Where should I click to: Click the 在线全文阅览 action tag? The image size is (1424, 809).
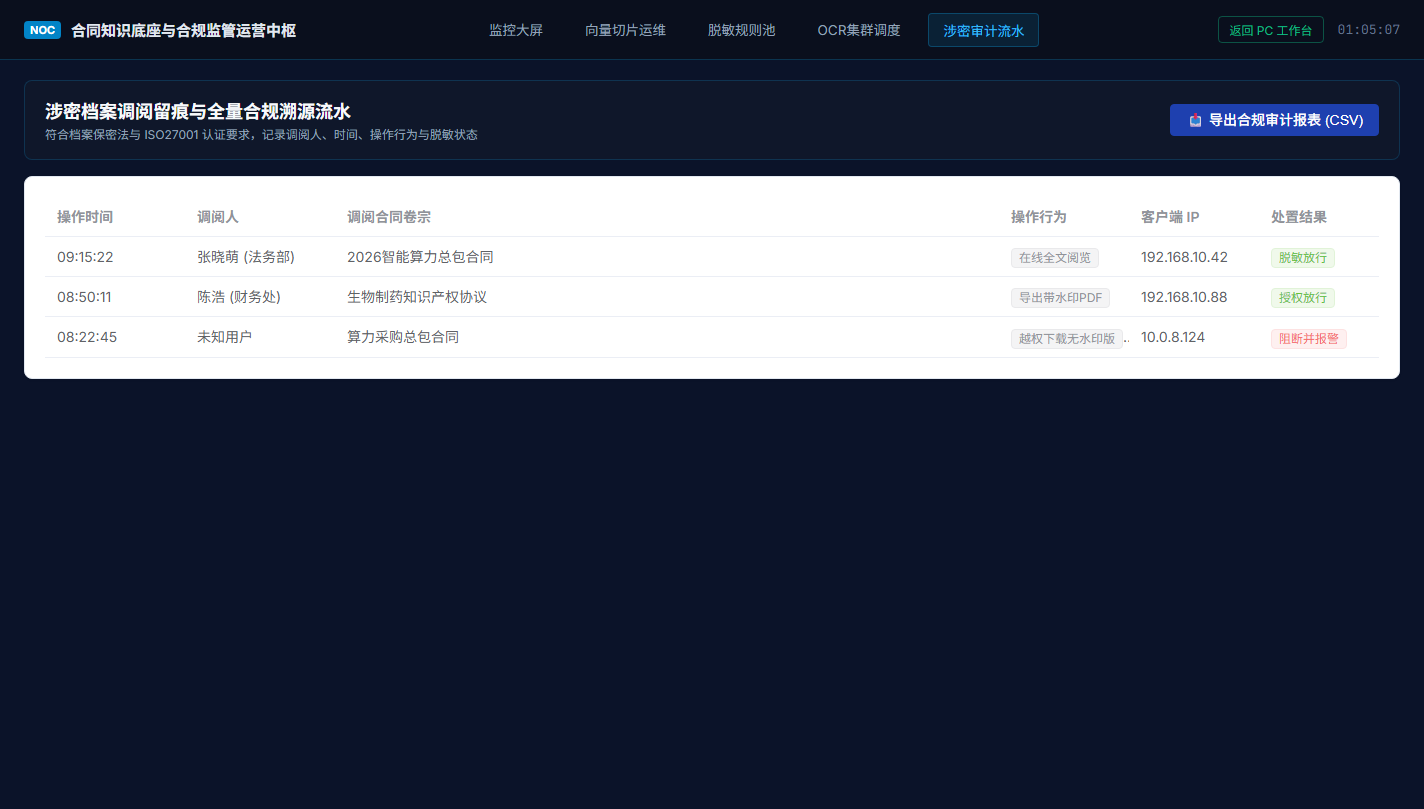tap(1055, 258)
